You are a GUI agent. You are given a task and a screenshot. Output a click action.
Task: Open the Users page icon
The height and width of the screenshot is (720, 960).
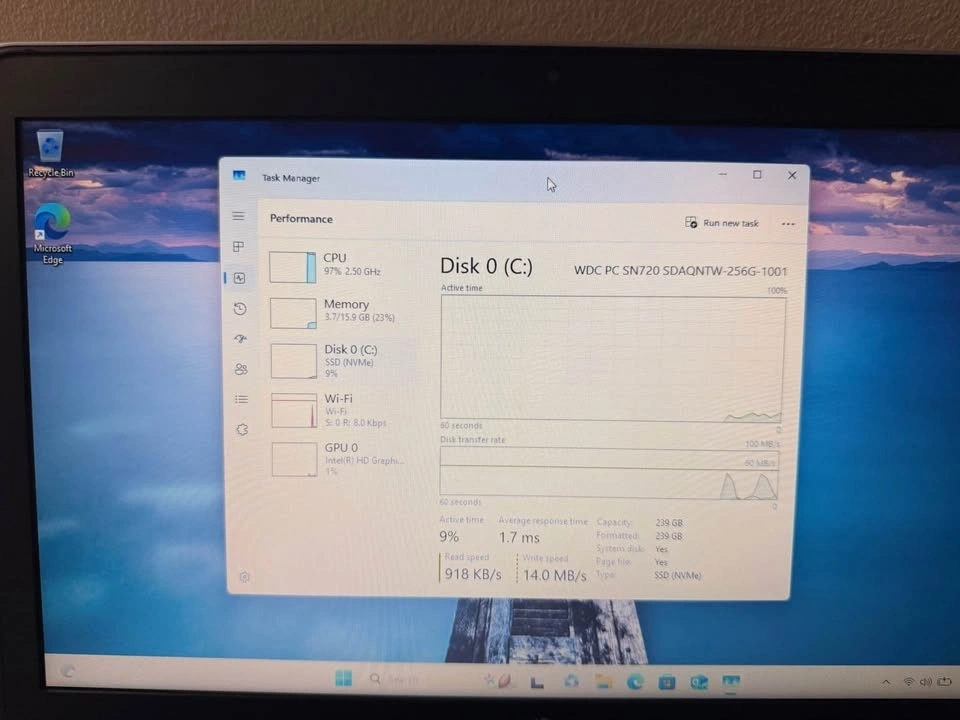240,369
